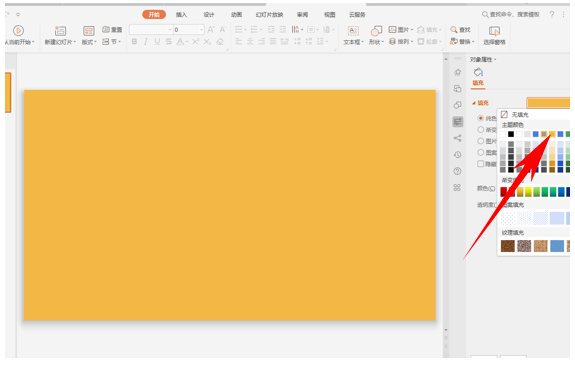Click the 重置 (reset) slide button

click(112, 30)
